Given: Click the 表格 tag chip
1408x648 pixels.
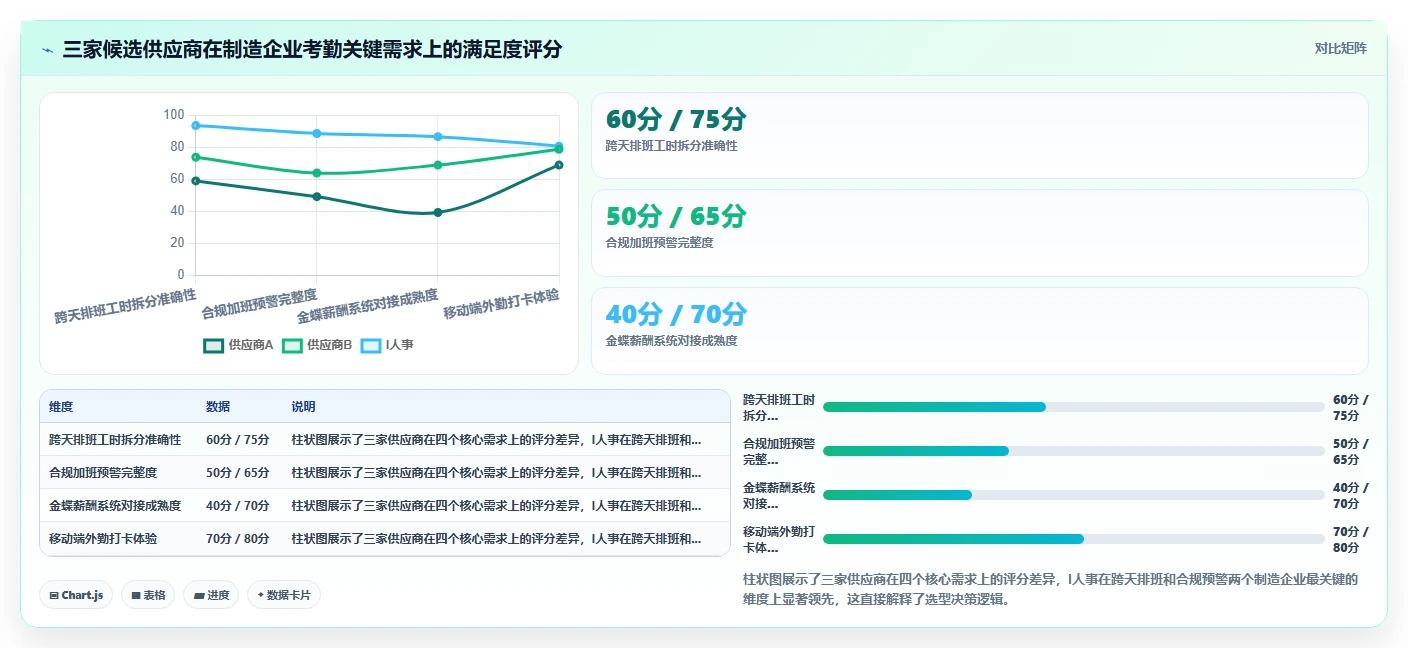Looking at the screenshot, I should [x=148, y=595].
